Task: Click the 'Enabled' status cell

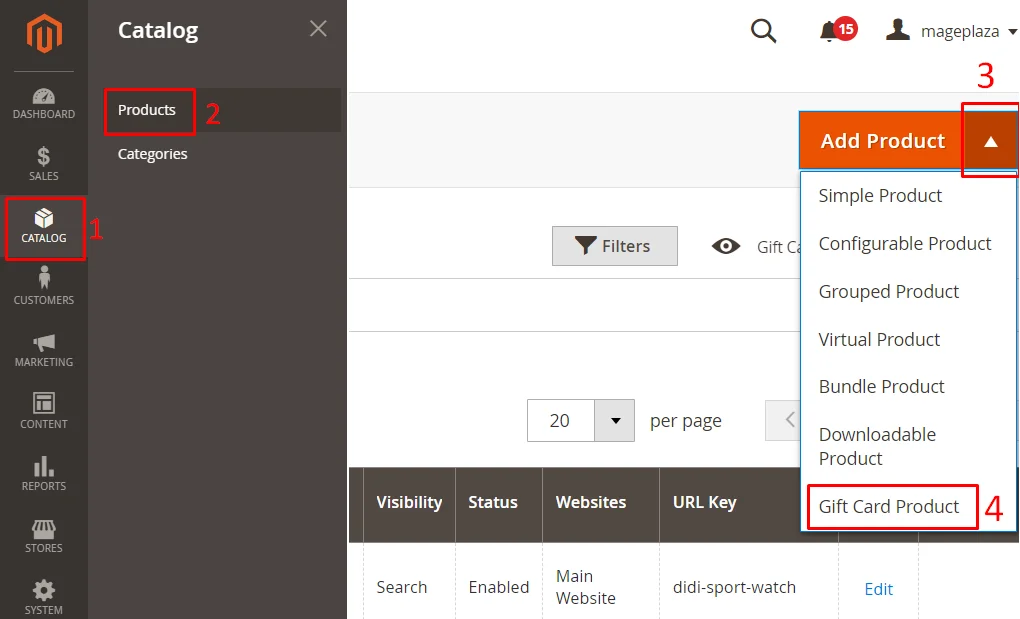Action: [x=499, y=587]
